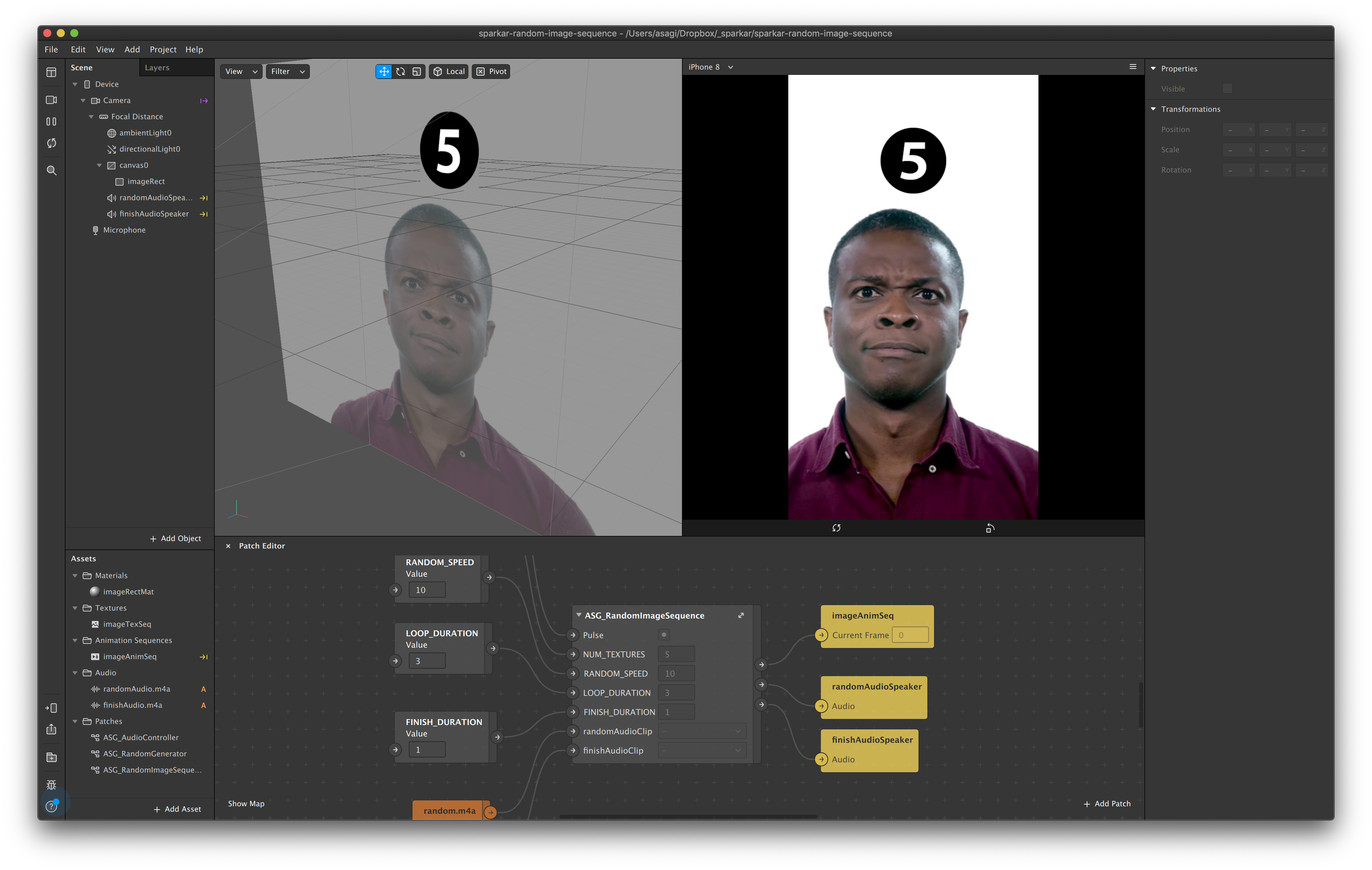Select the rotate tool in viewport toolbar
Image resolution: width=1372 pixels, height=870 pixels.
point(400,71)
